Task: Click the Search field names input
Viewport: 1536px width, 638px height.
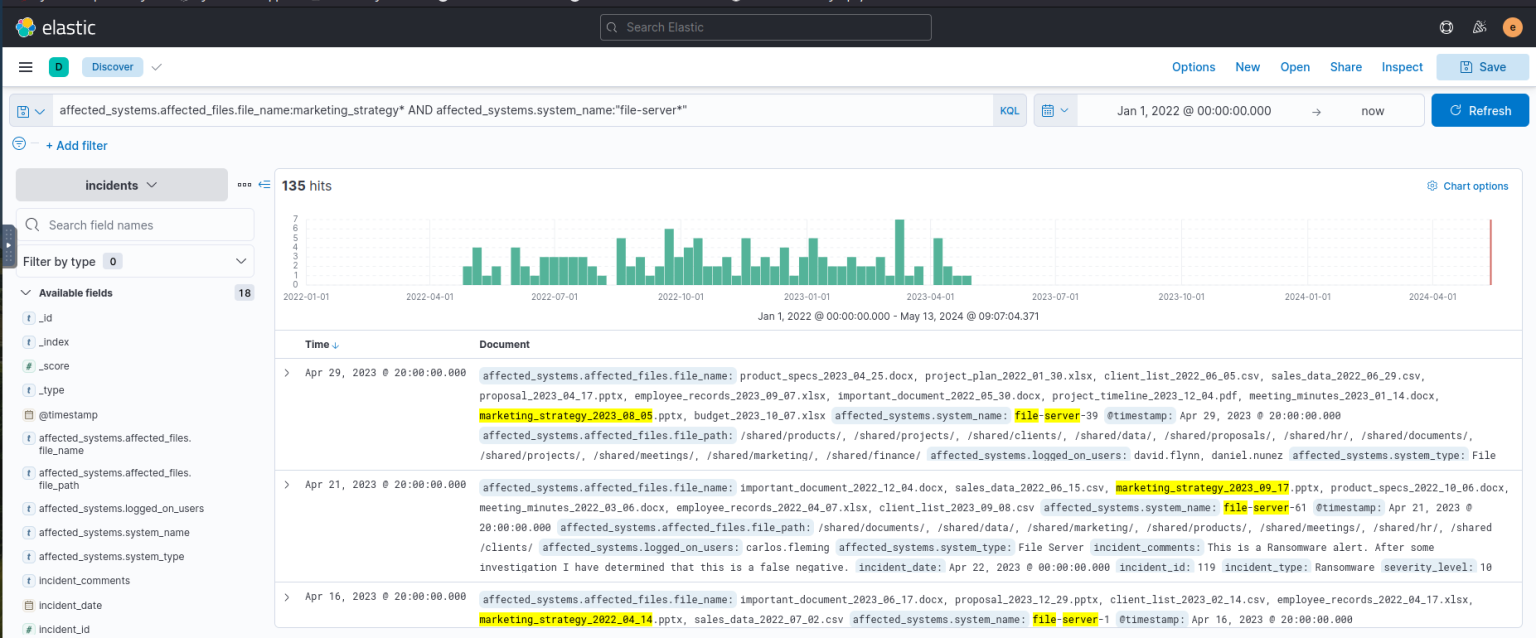Action: (x=135, y=224)
